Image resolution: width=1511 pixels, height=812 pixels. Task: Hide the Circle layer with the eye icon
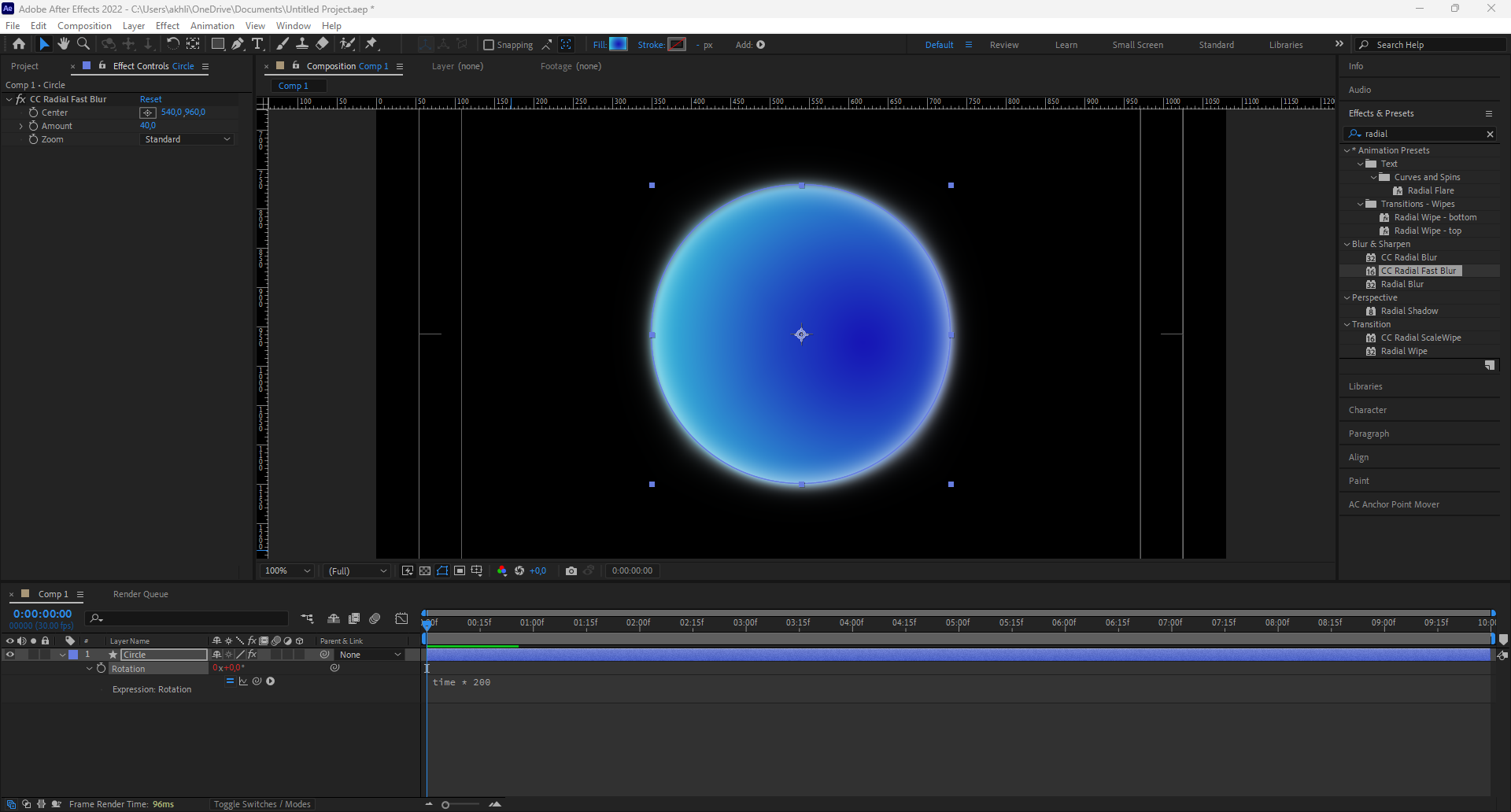tap(10, 655)
